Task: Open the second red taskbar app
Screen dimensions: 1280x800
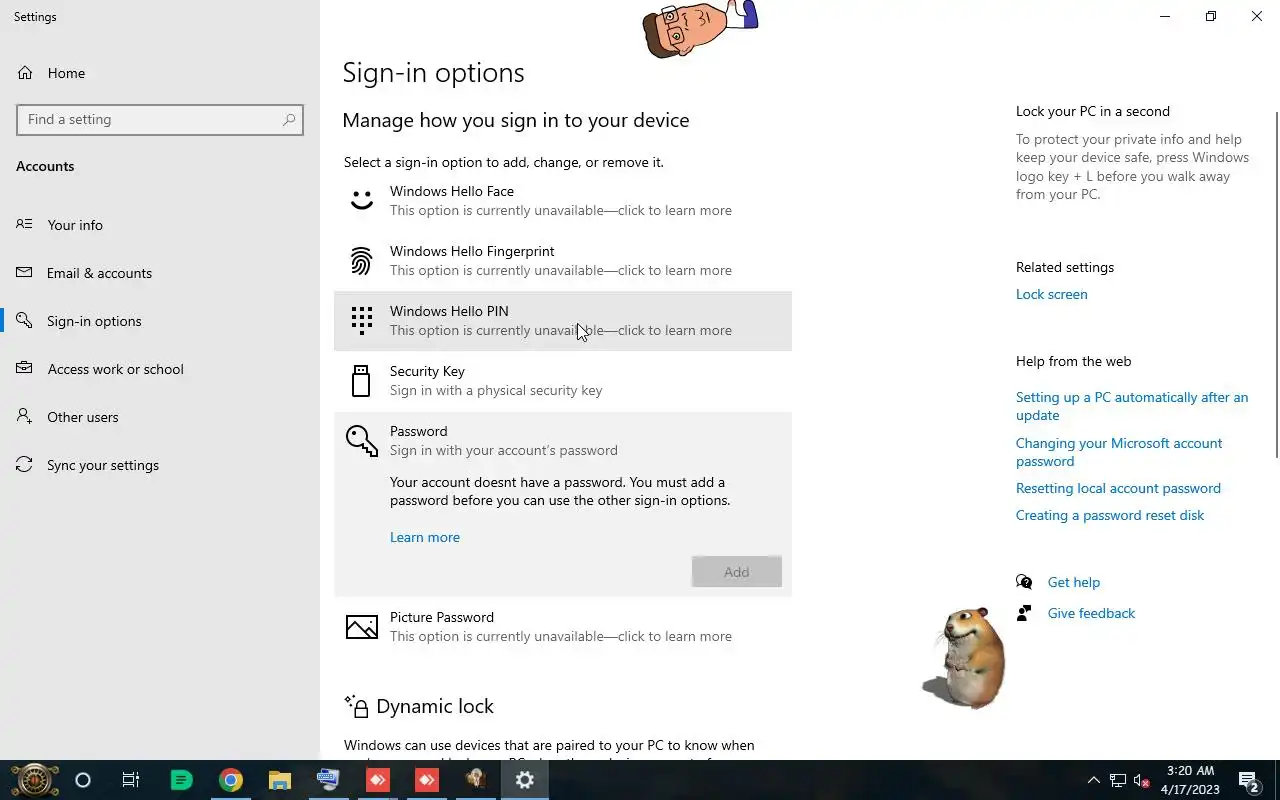Action: pos(427,780)
